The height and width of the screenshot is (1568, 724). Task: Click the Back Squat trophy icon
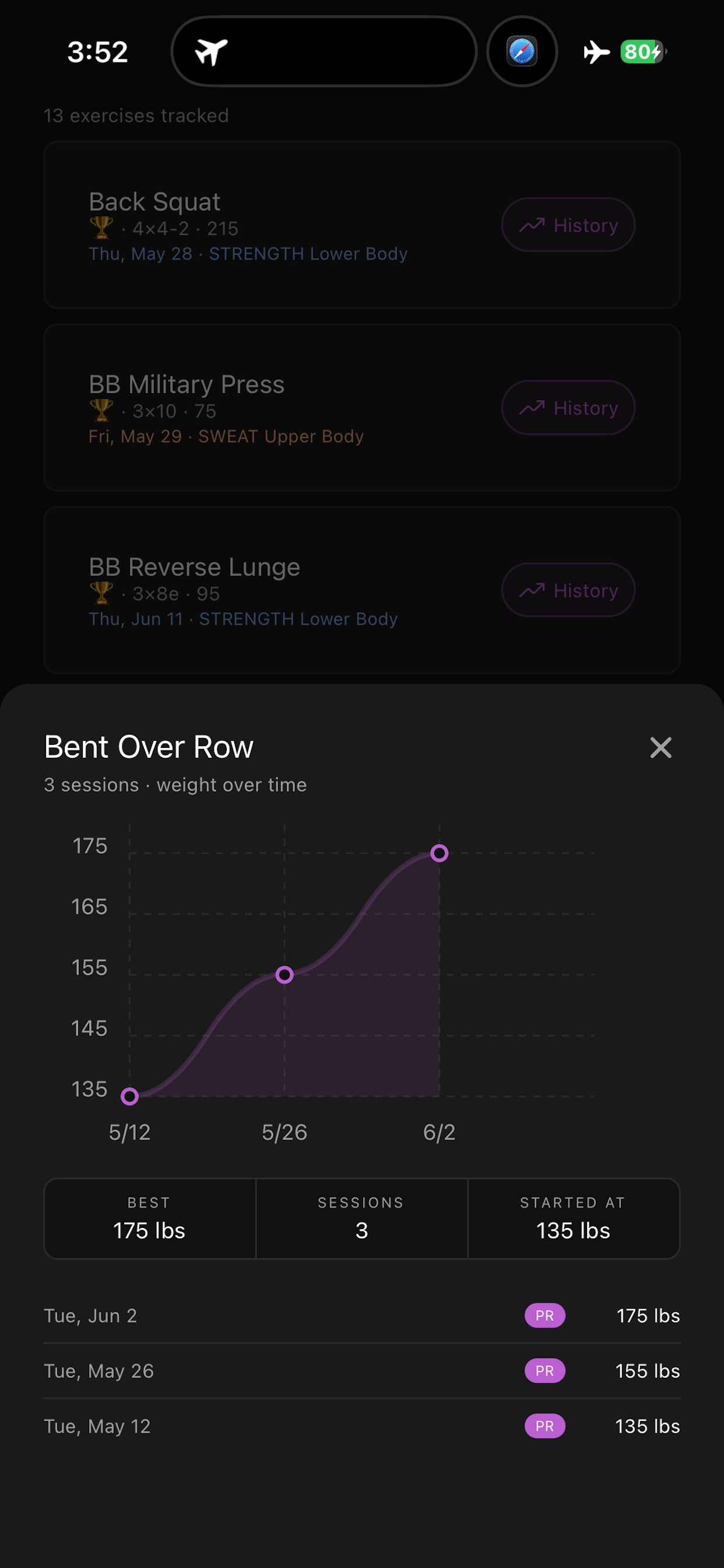[101, 228]
